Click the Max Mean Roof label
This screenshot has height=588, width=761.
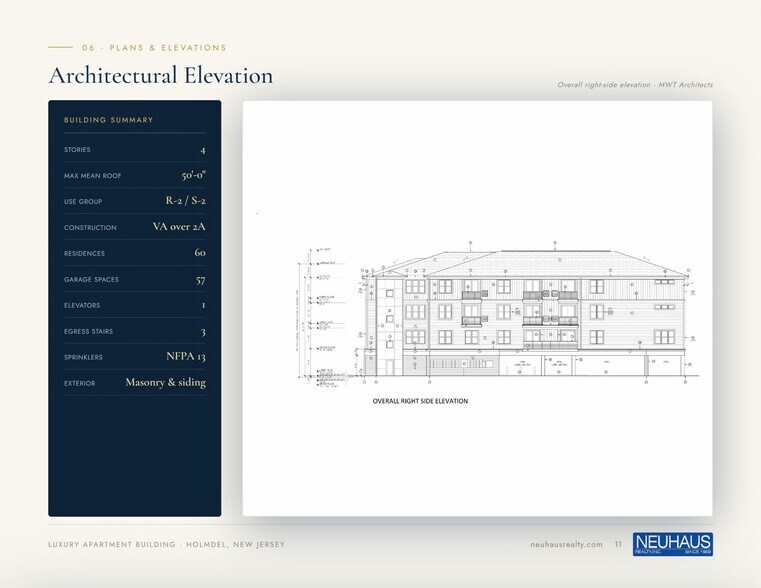[x=92, y=176]
